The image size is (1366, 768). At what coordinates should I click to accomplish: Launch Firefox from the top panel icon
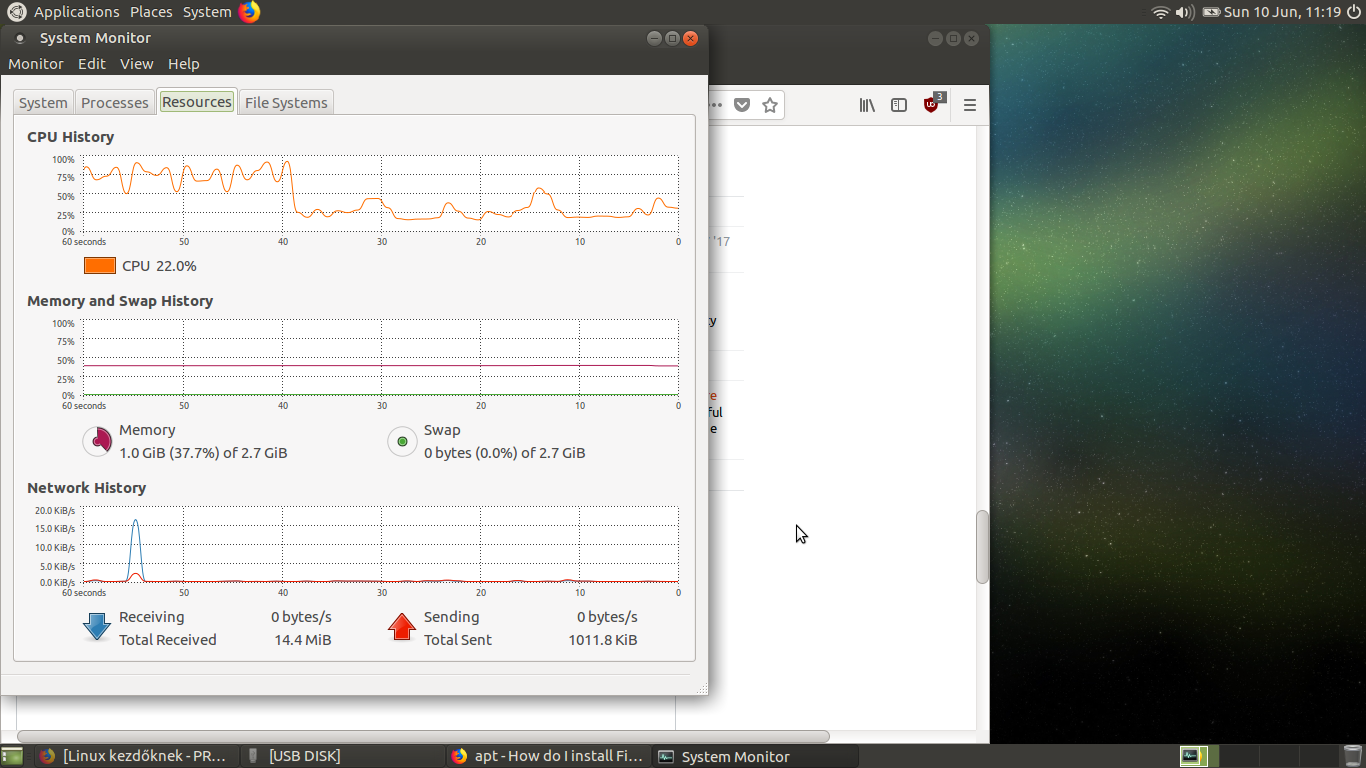pos(249,12)
